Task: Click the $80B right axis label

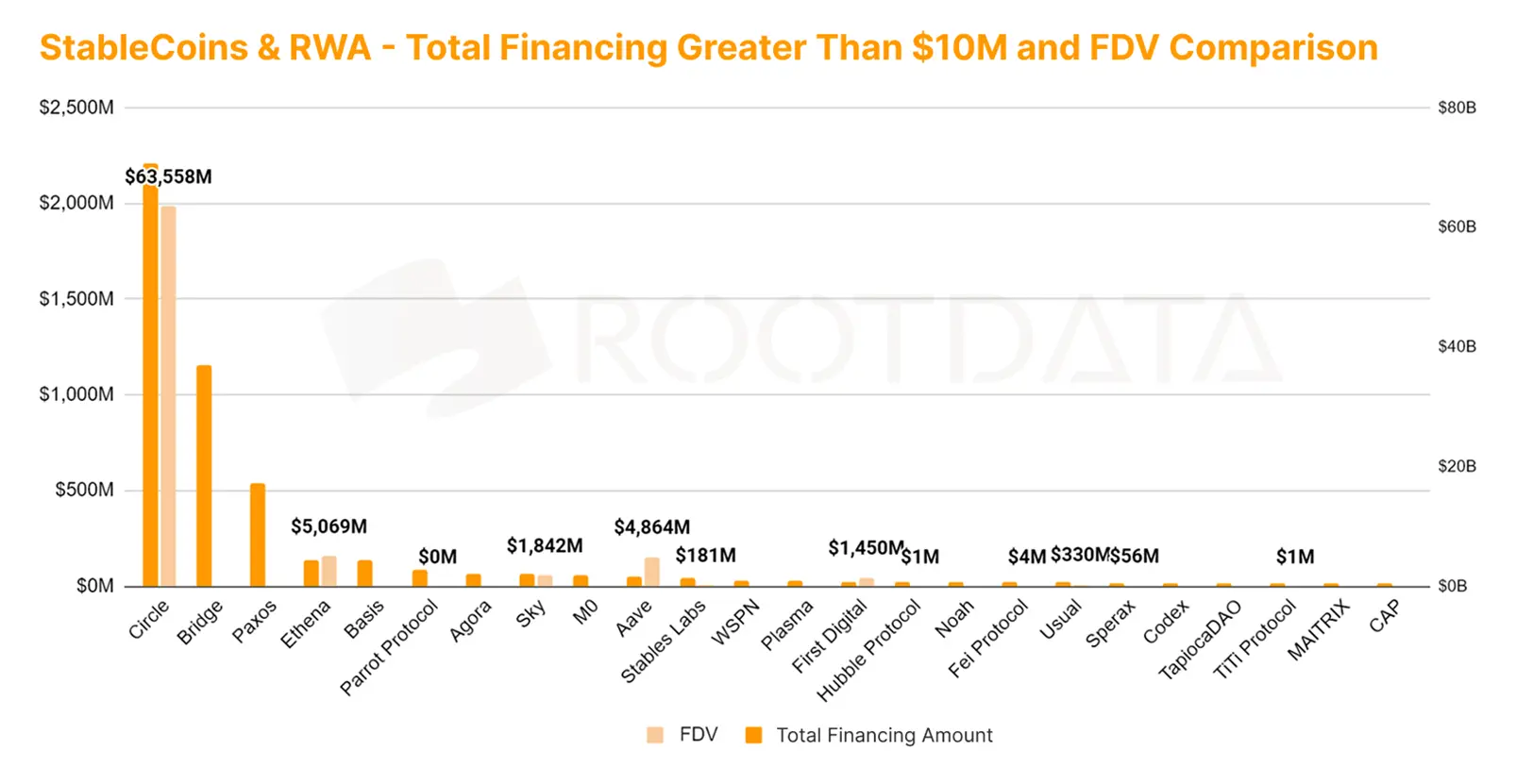Action: click(x=1457, y=108)
